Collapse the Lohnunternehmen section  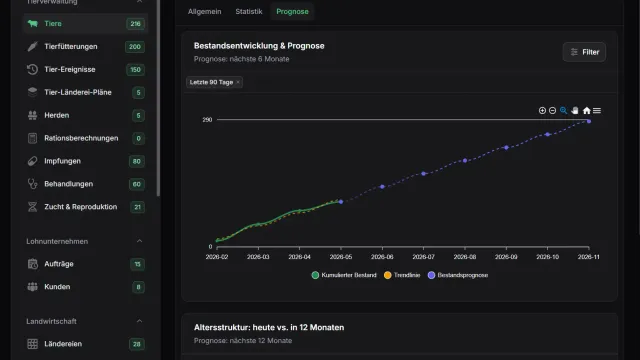tap(139, 241)
